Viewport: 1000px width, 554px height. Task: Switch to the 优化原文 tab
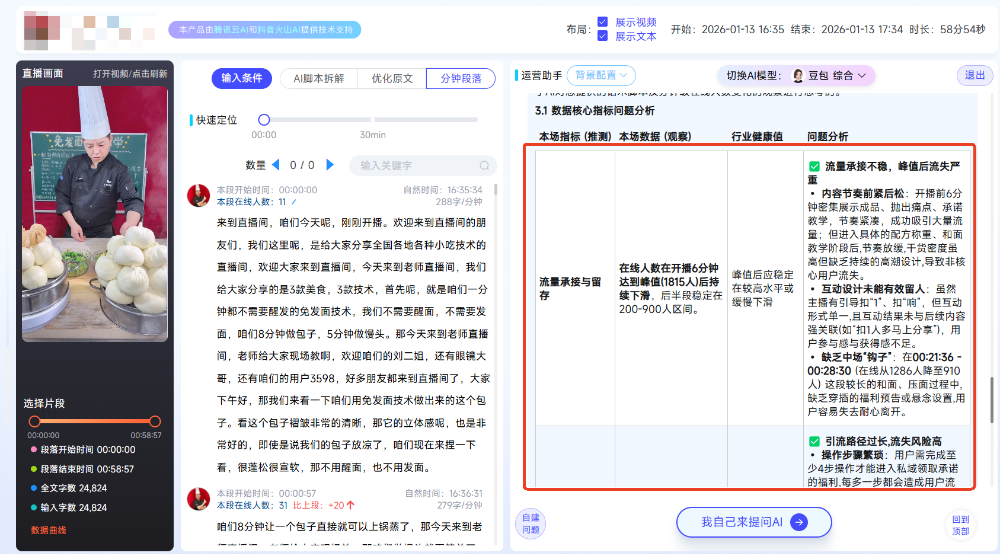pos(392,79)
